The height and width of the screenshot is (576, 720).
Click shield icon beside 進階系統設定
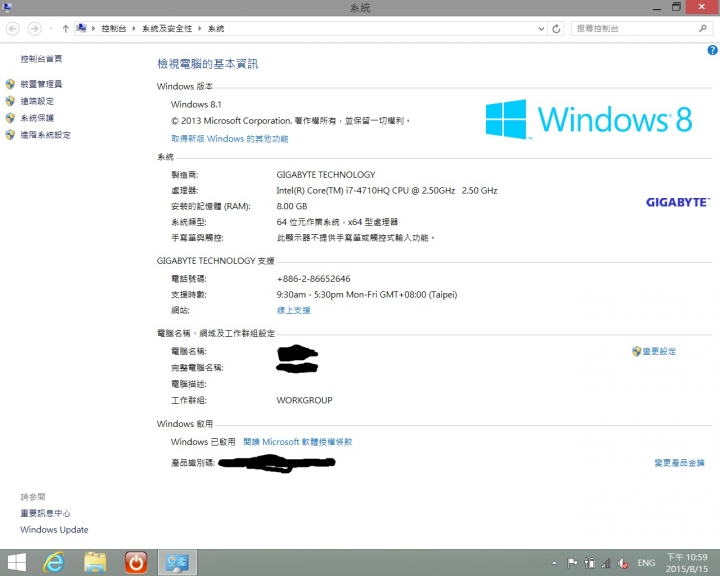click(x=10, y=135)
